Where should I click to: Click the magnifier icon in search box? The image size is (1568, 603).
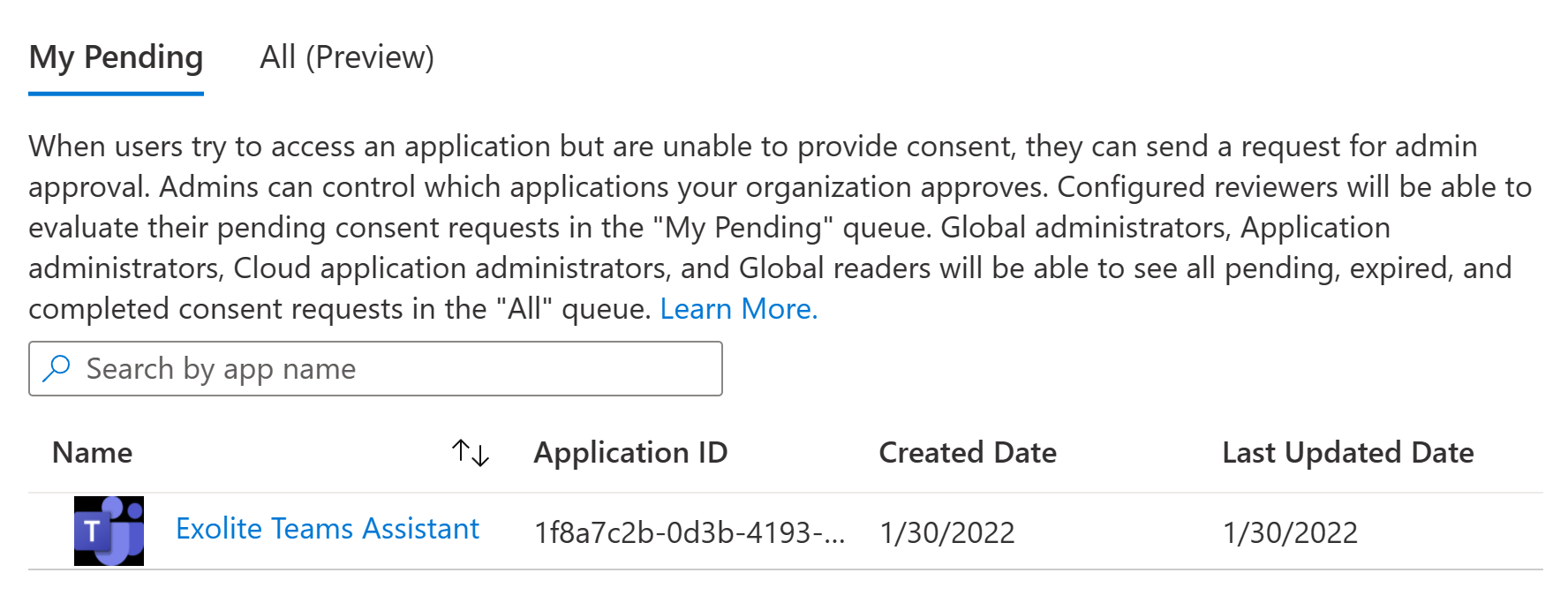57,368
